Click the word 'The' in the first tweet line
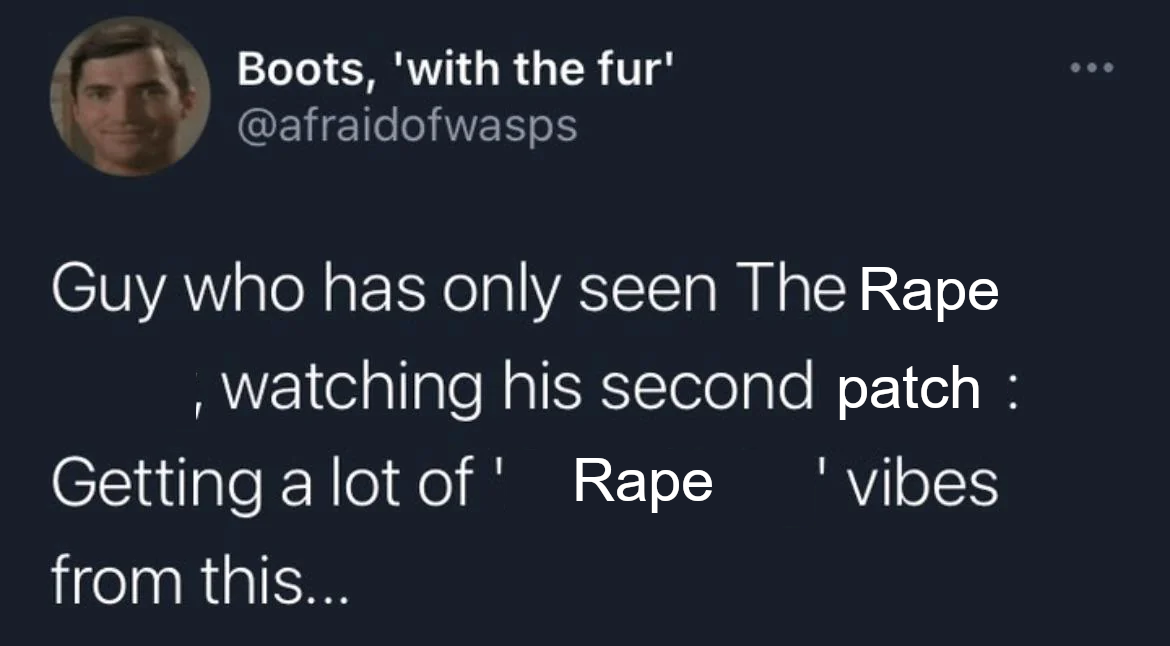This screenshot has height=646, width=1170. coord(789,291)
